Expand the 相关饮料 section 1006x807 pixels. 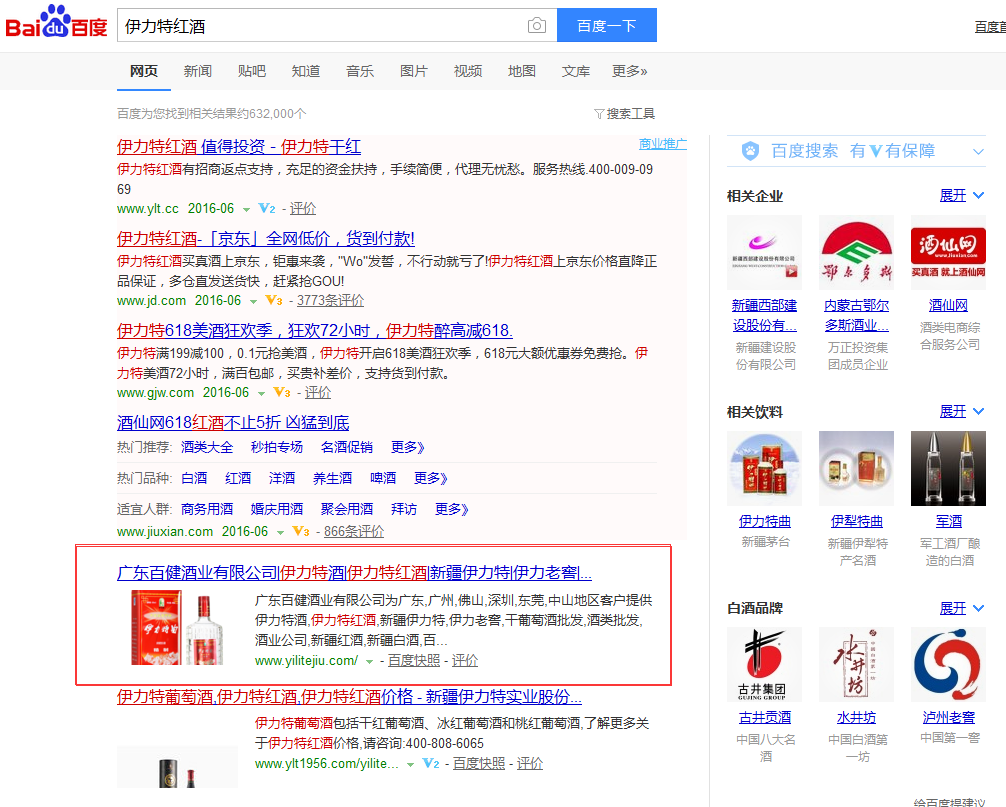[961, 411]
